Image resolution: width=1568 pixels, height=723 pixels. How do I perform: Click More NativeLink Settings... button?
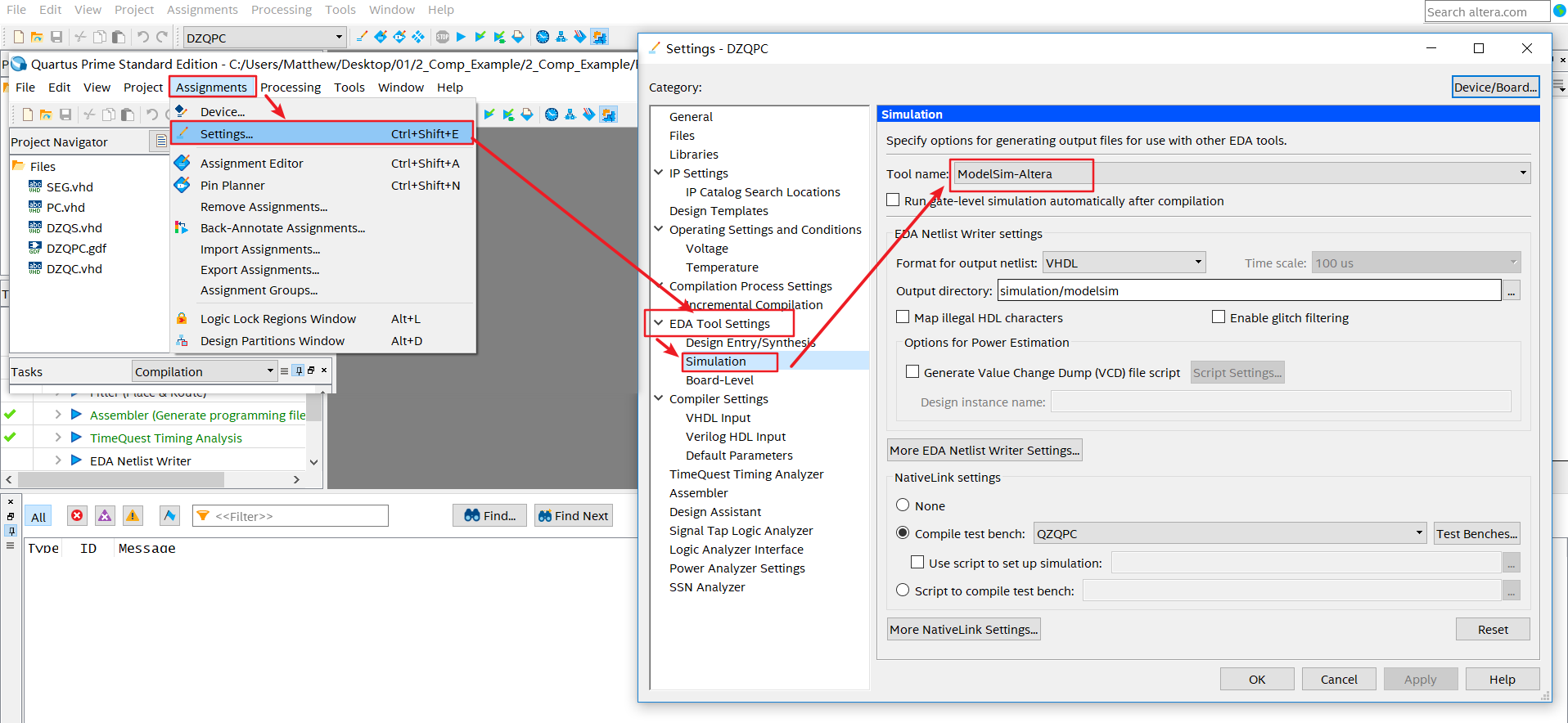tap(964, 629)
